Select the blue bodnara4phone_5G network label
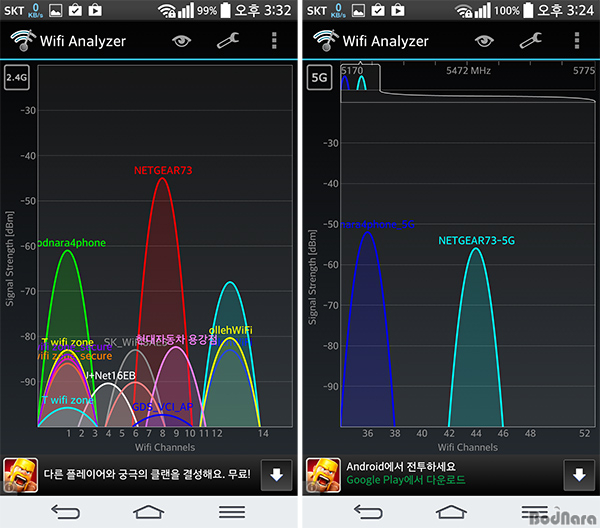Image resolution: width=600 pixels, height=528 pixels. point(377,224)
